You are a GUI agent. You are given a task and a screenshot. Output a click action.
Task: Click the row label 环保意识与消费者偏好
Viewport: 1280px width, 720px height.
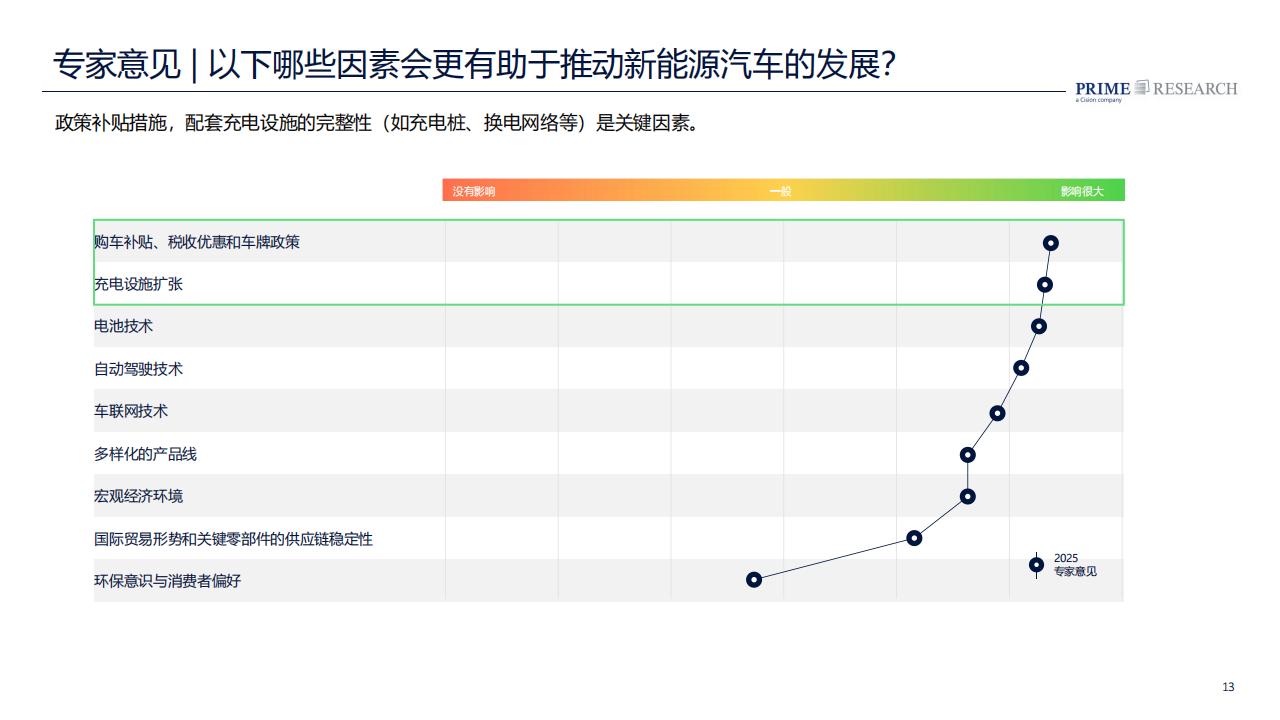[167, 581]
